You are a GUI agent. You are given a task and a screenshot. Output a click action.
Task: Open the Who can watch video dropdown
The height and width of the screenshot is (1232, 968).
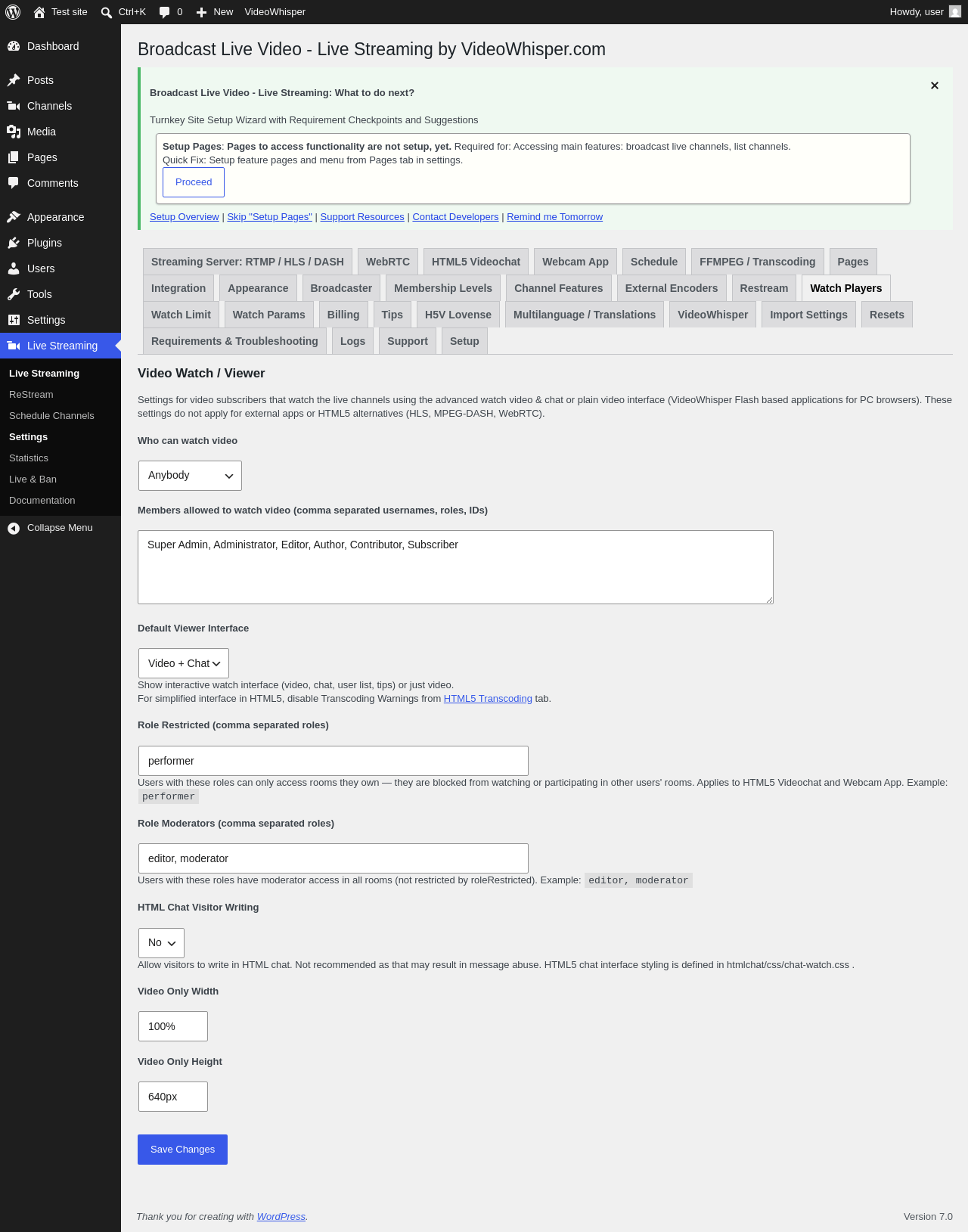tap(190, 476)
